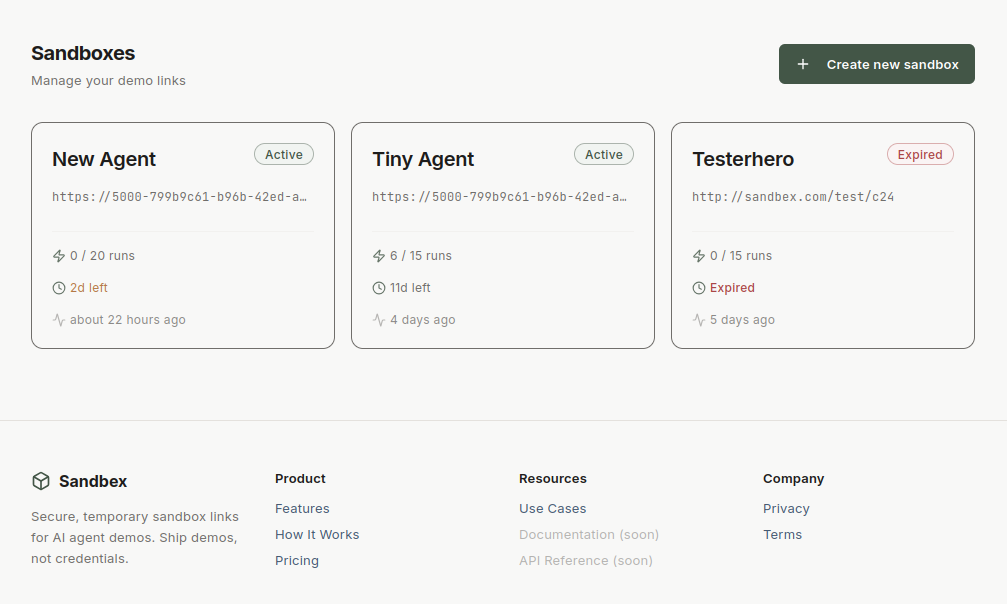
Task: Click the plus icon on Create new sandbox
Action: [x=803, y=64]
